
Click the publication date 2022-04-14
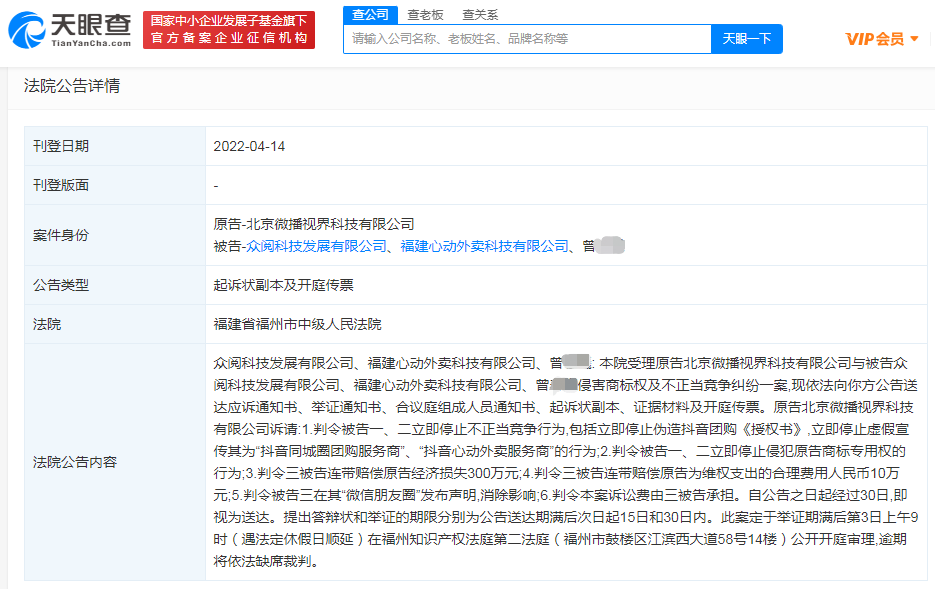pos(249,146)
